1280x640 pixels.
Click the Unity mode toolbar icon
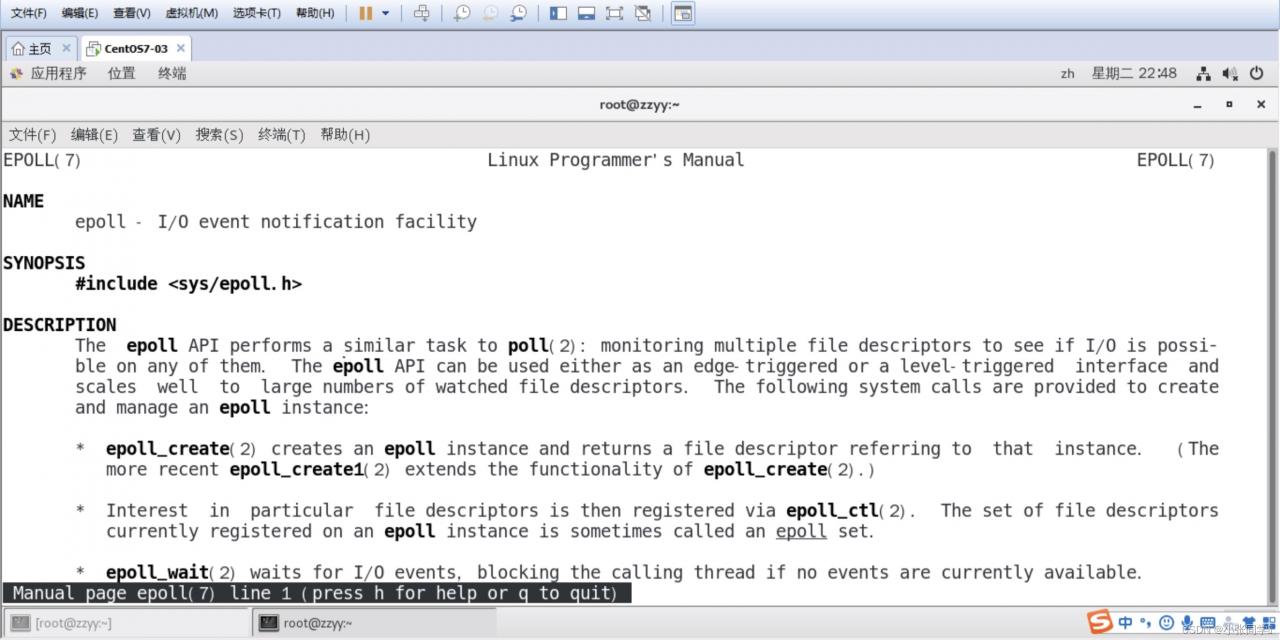642,13
